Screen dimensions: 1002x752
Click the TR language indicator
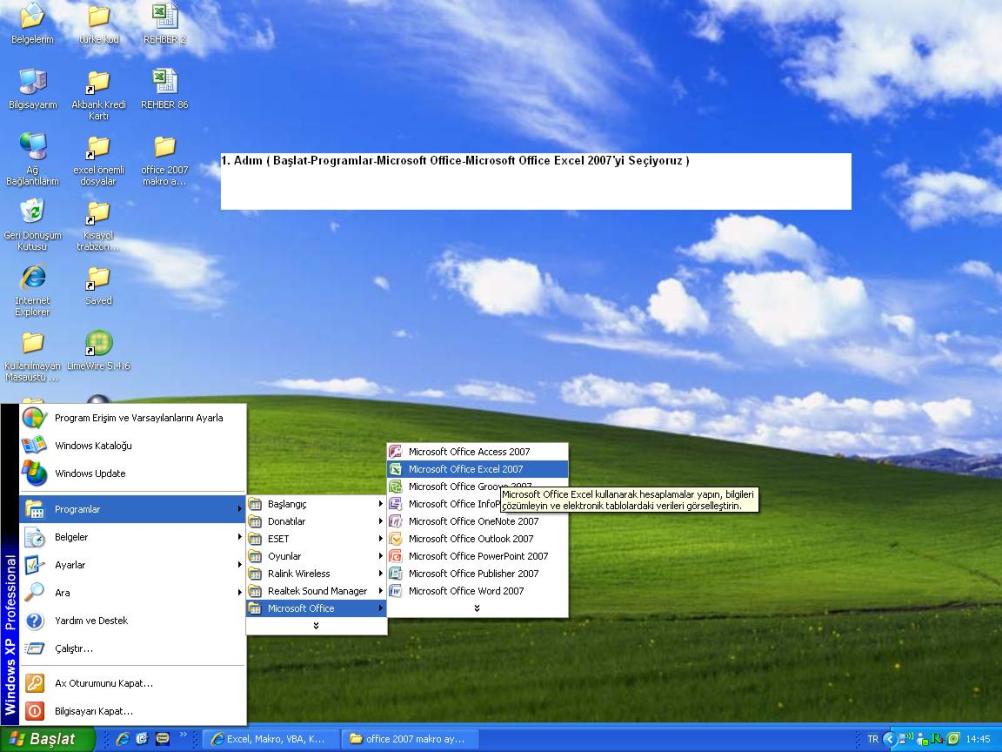pos(873,739)
